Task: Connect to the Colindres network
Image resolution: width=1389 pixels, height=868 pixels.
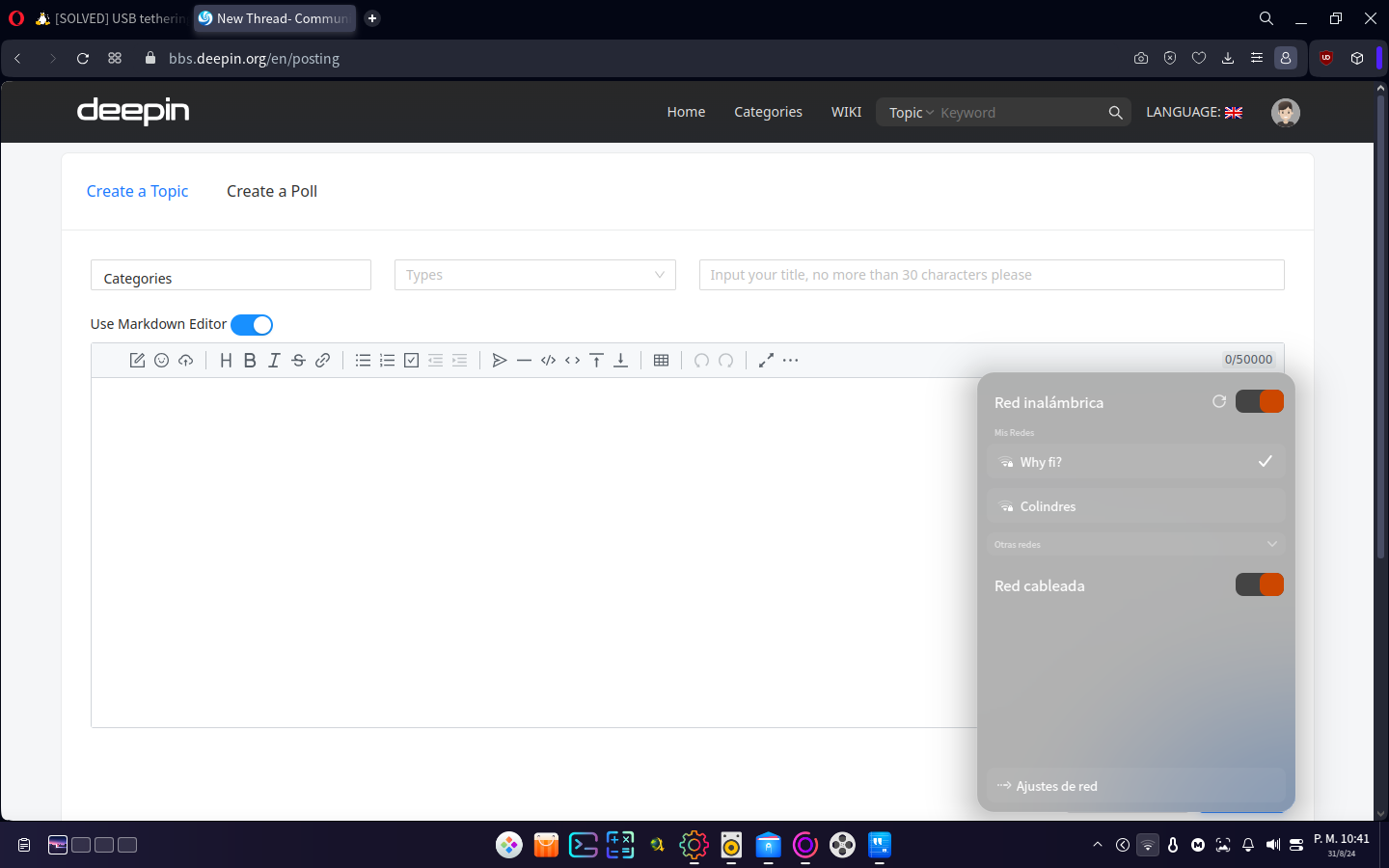Action: click(x=1136, y=506)
